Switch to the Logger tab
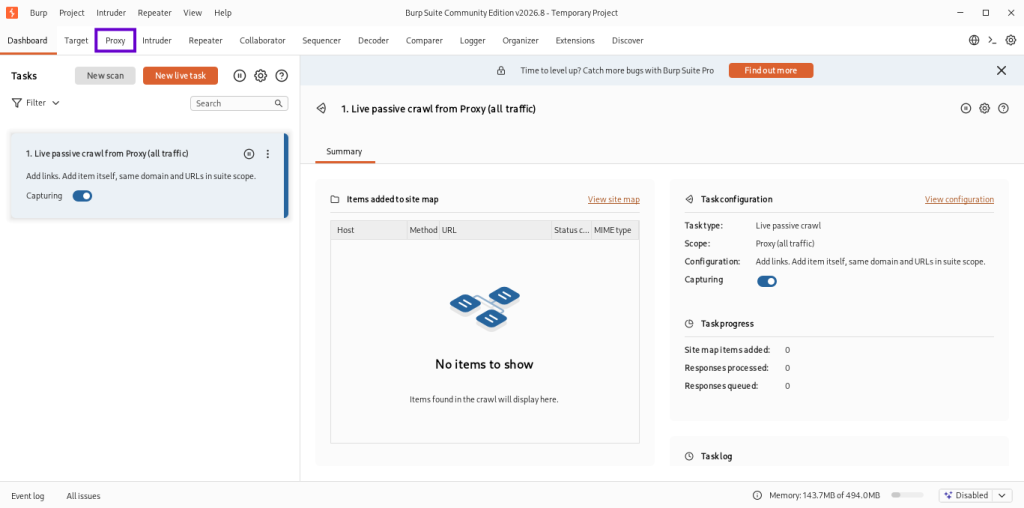This screenshot has width=1024, height=508. [x=472, y=40]
